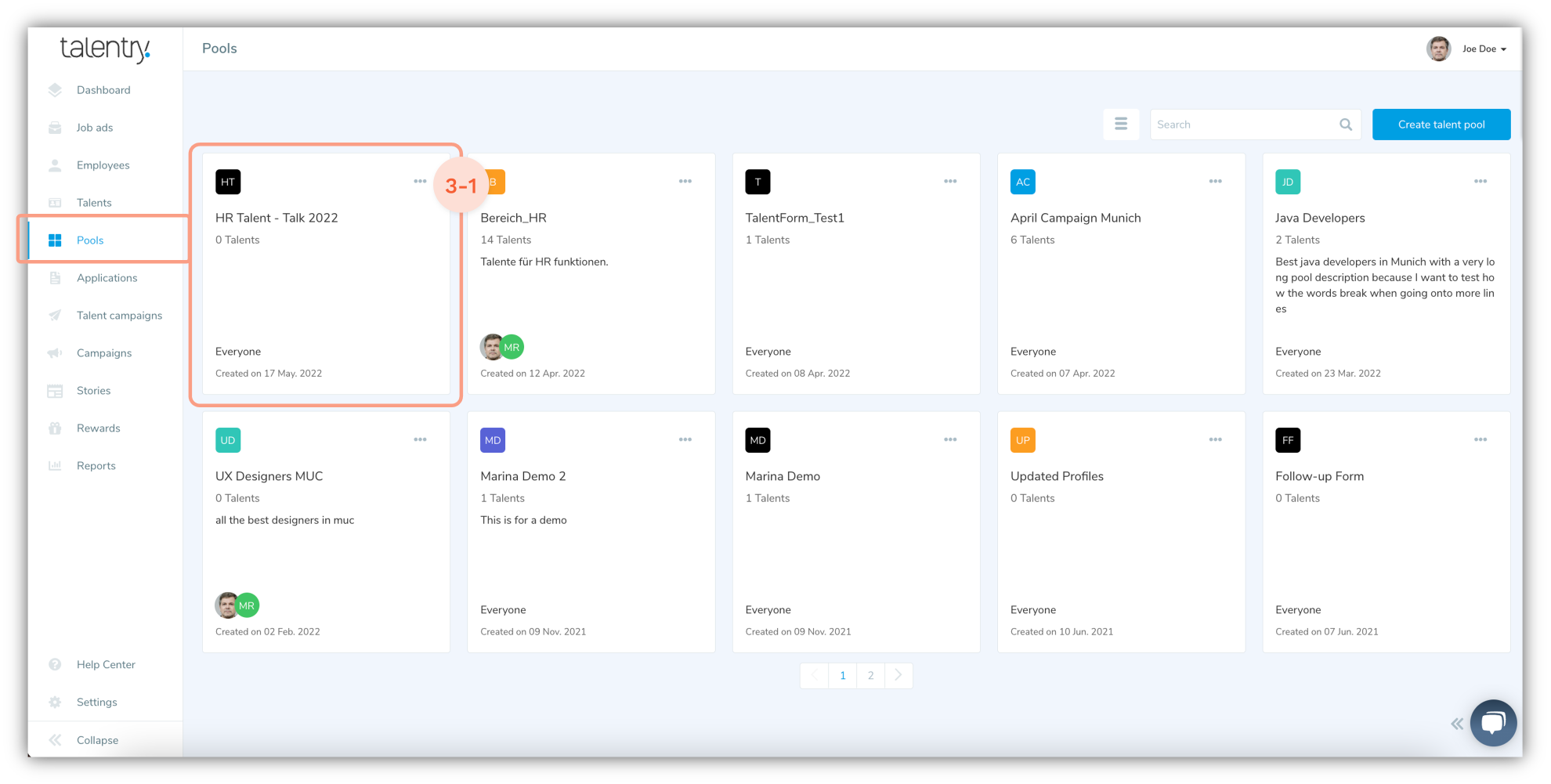Open the Help Center question icon
The width and height of the screenshot is (1551, 784).
tap(55, 665)
